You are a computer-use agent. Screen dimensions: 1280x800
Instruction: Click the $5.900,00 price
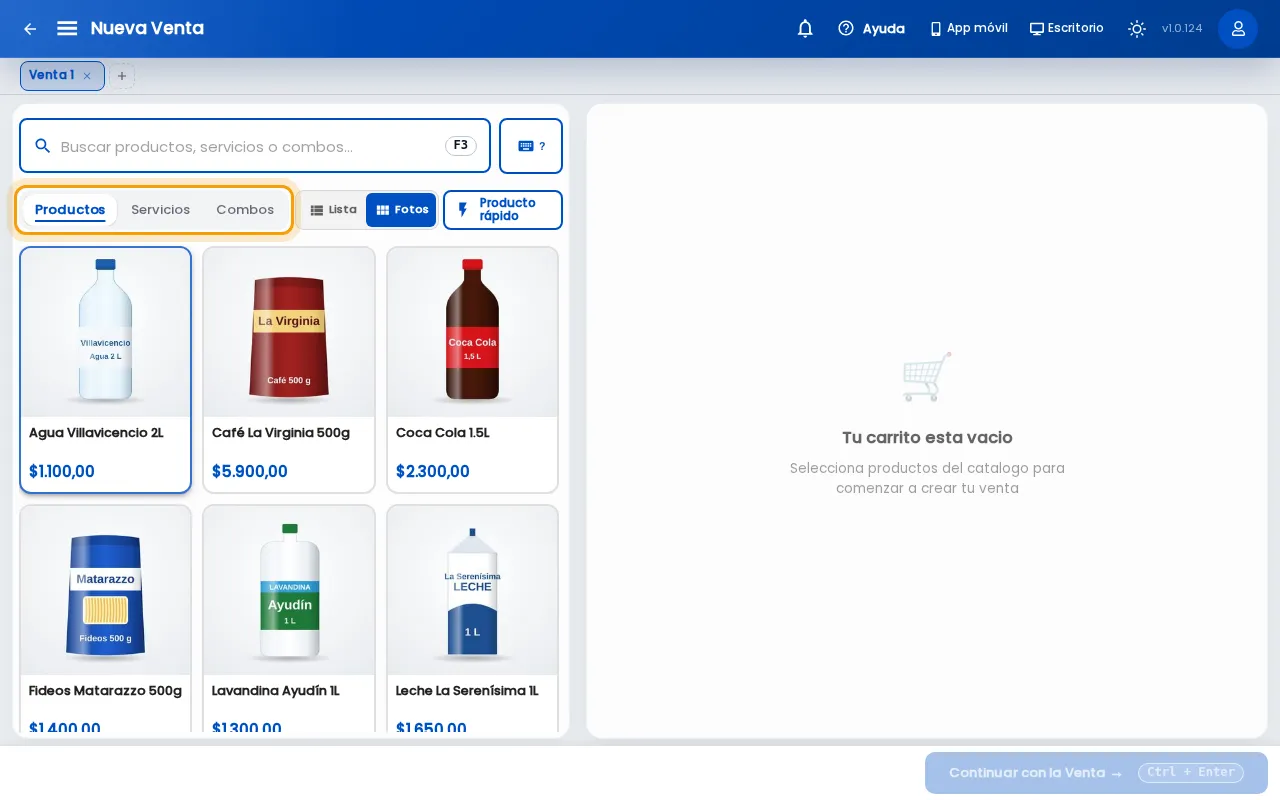250,472
